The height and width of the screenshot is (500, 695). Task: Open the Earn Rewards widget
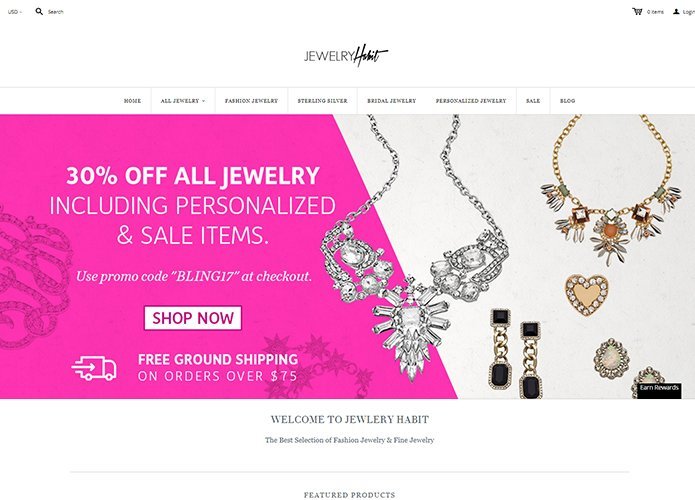(x=659, y=390)
